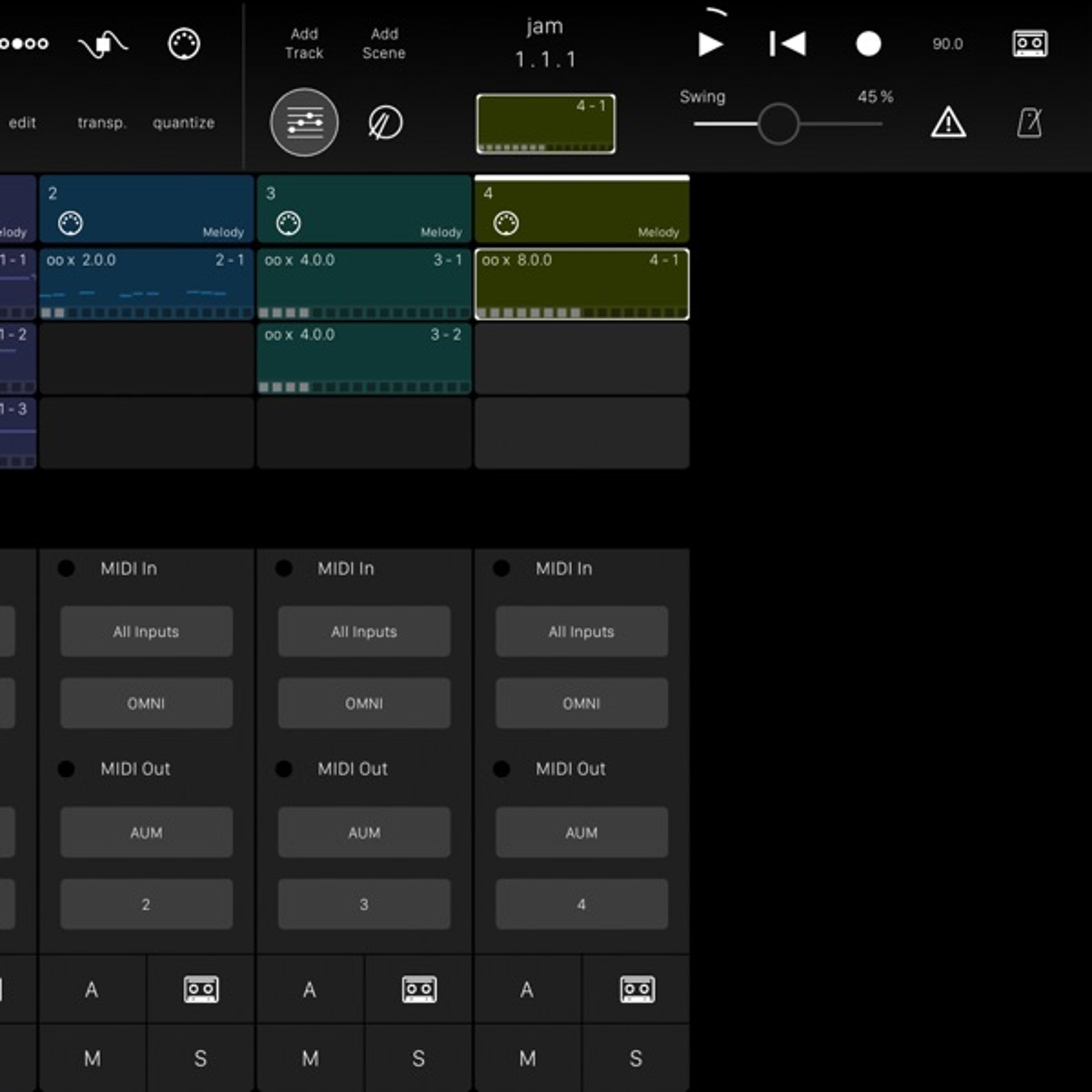Toggle track 4 A button
The width and height of the screenshot is (1092, 1092).
[x=527, y=989]
